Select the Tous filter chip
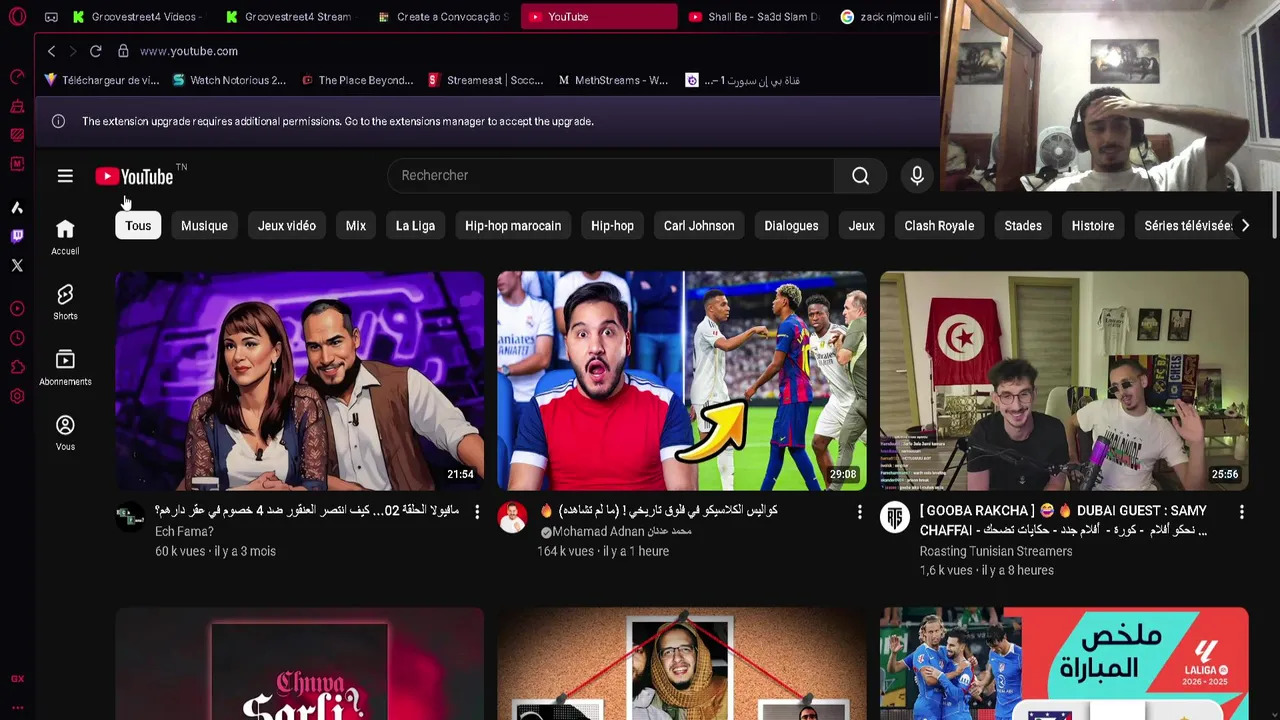Viewport: 1280px width, 720px height. pyautogui.click(x=138, y=226)
